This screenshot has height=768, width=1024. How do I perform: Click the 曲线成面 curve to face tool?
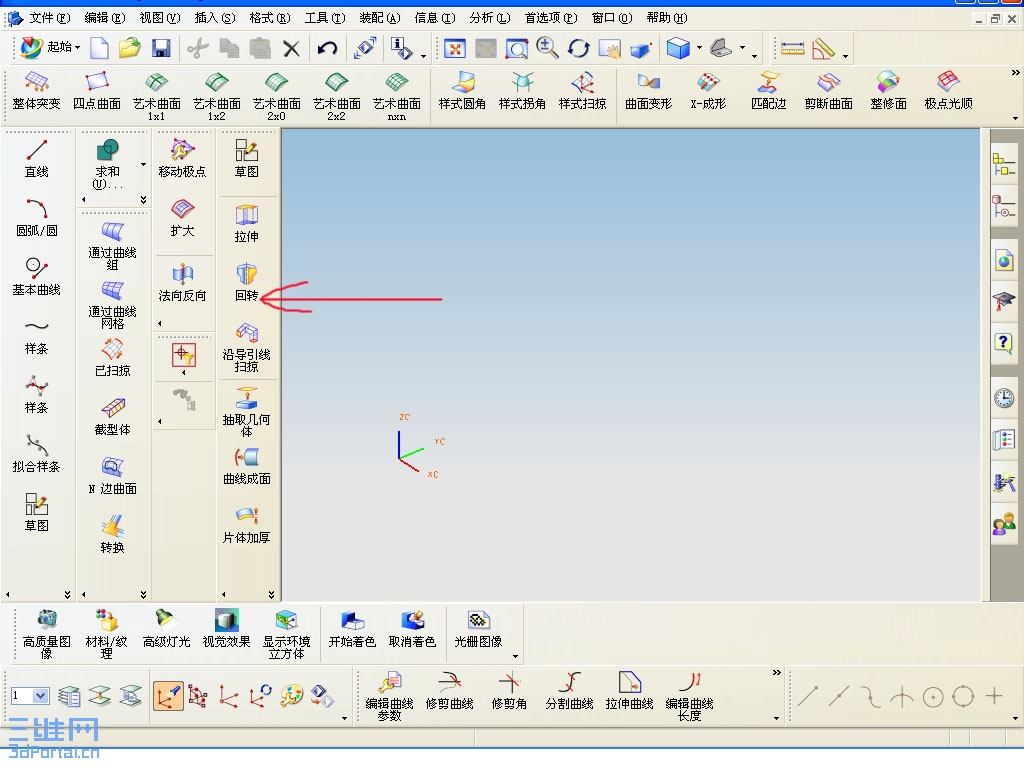pyautogui.click(x=246, y=466)
